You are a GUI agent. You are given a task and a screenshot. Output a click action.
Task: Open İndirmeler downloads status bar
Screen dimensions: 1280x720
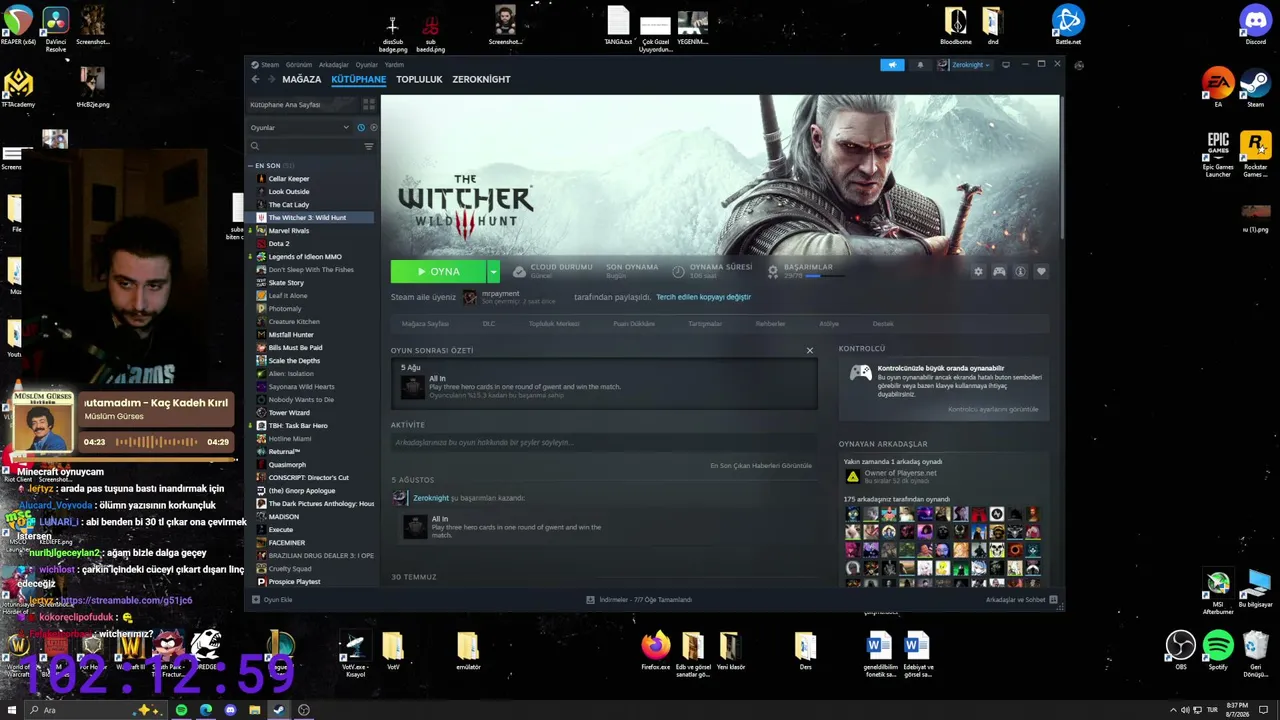pyautogui.click(x=639, y=599)
